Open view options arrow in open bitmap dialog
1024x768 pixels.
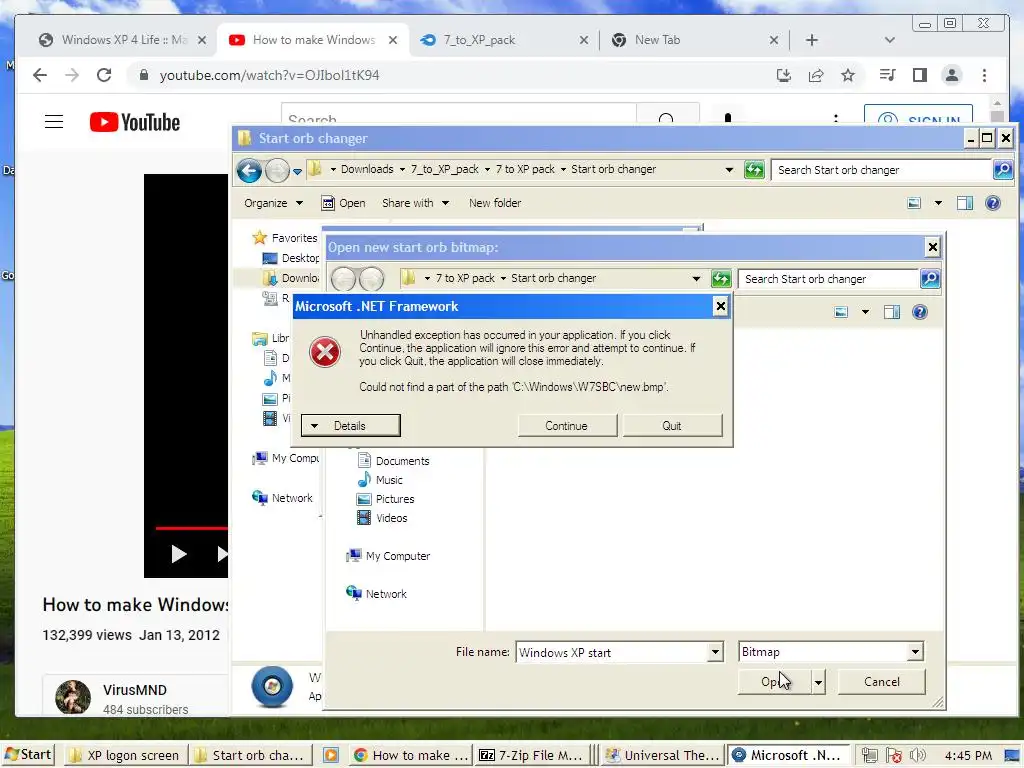pyautogui.click(x=865, y=312)
